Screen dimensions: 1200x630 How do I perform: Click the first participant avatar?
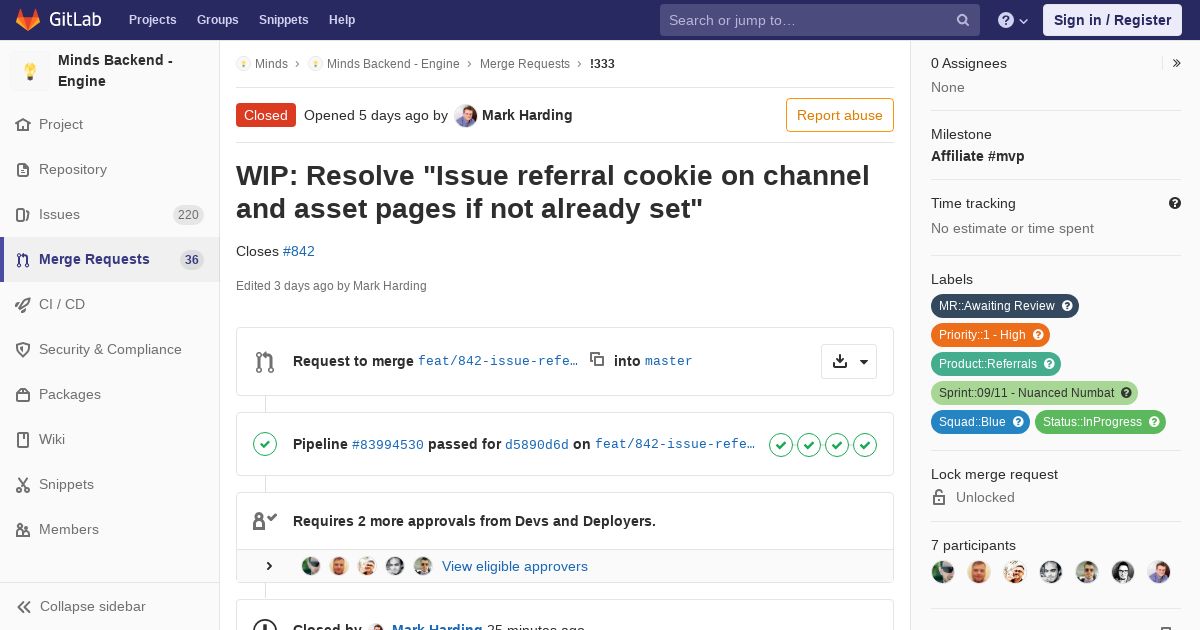943,572
